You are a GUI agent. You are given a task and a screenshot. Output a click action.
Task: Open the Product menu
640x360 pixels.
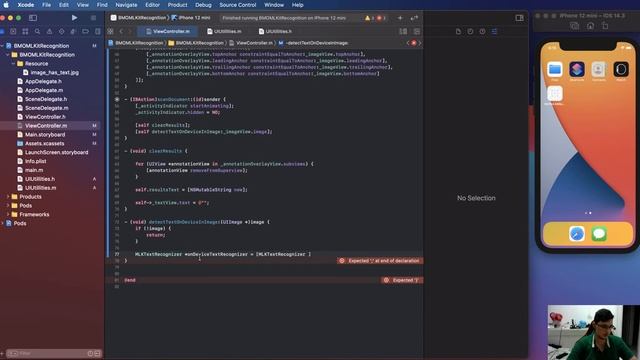[x=178, y=5]
